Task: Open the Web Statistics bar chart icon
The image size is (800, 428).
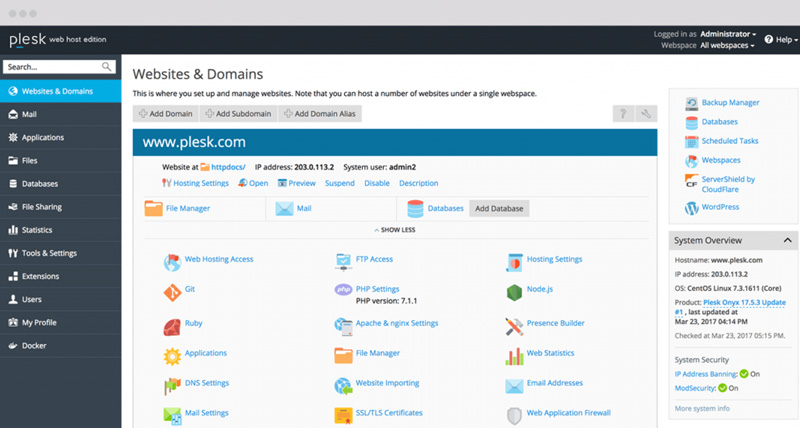Action: (x=514, y=356)
